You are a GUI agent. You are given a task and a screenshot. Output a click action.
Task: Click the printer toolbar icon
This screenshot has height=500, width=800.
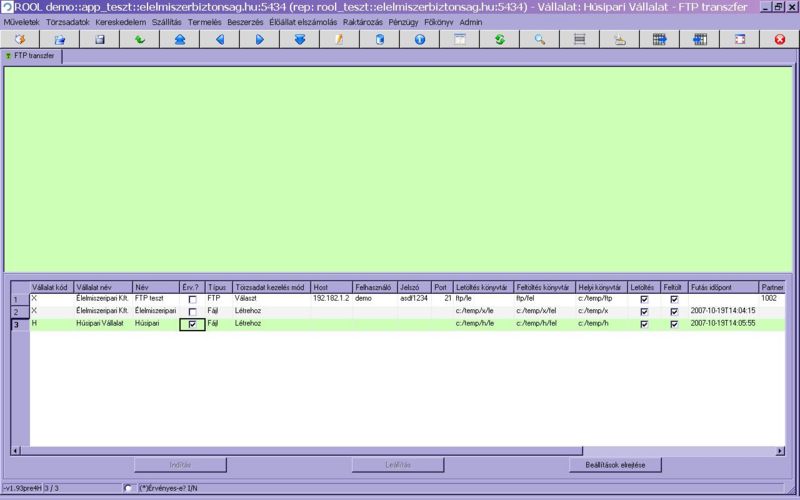point(619,39)
